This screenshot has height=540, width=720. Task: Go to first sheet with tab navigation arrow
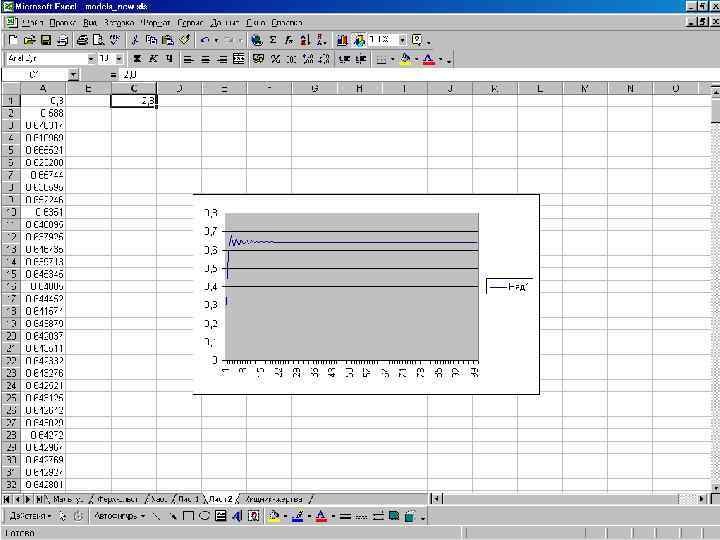click(x=7, y=499)
